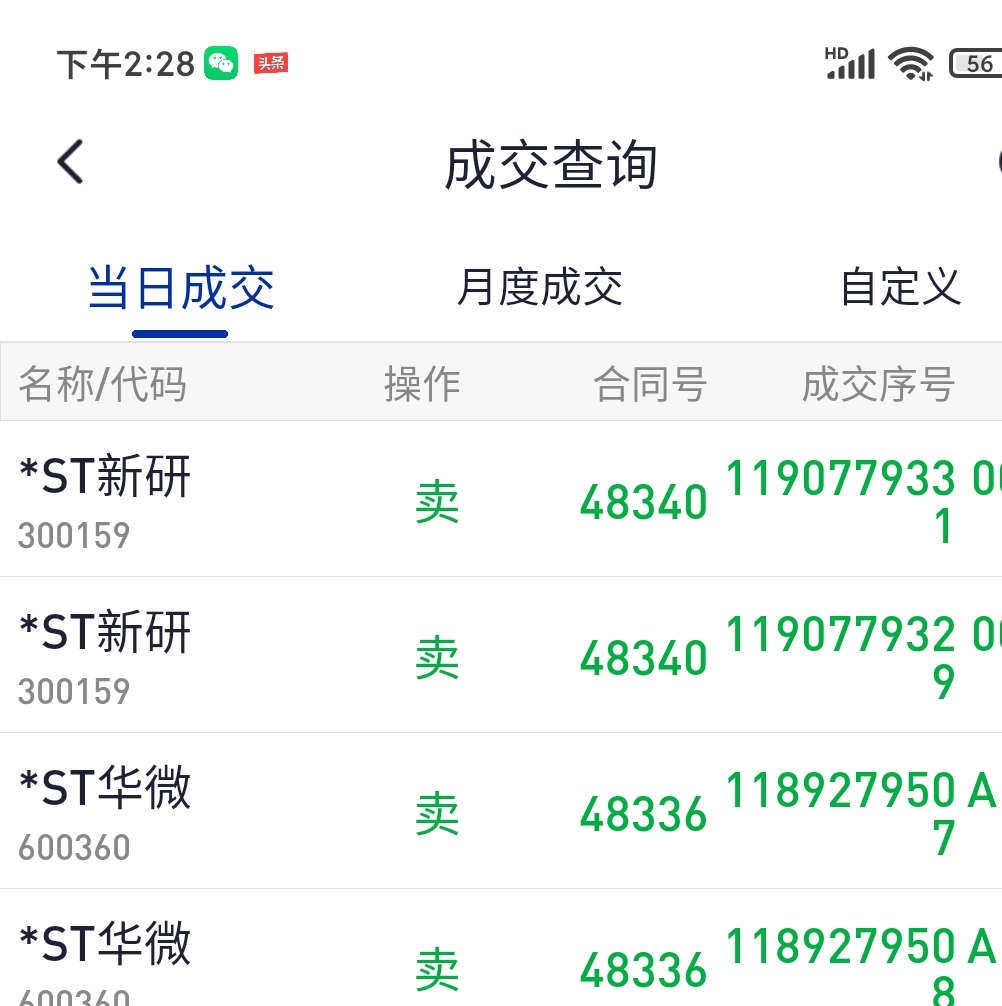The width and height of the screenshot is (1002, 1006).
Task: Tap the HD signal strength icon
Action: [849, 63]
